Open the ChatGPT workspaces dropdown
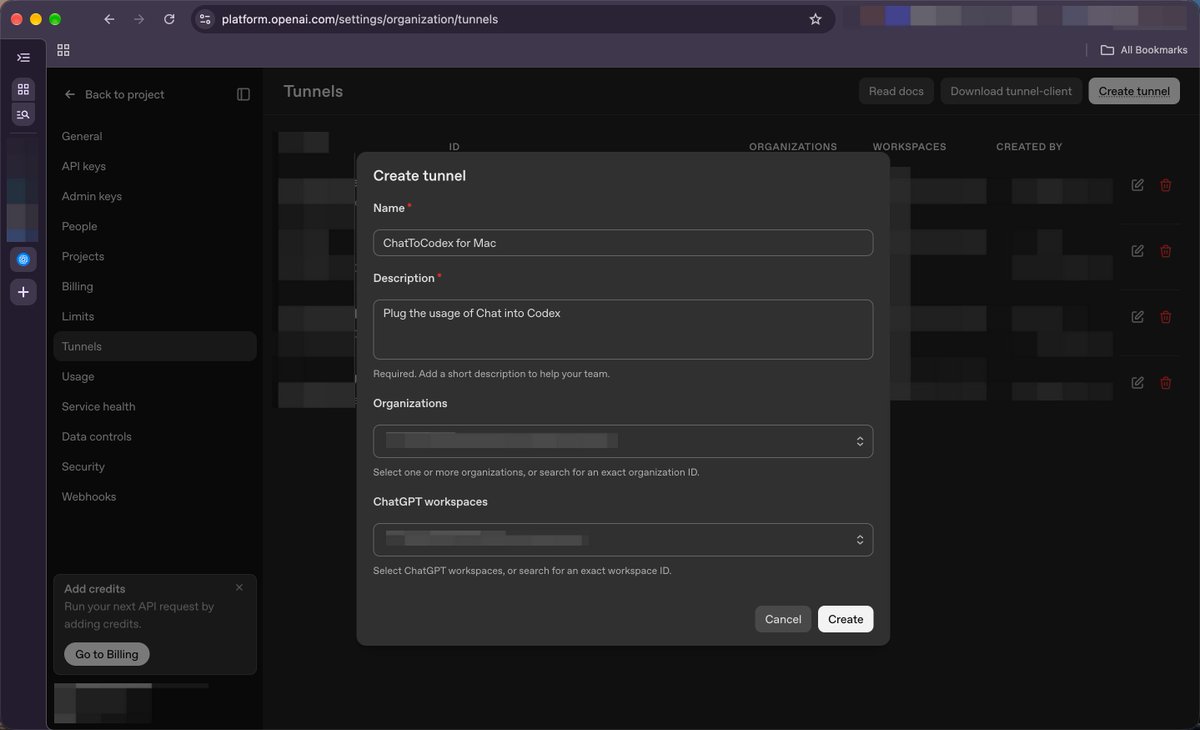This screenshot has width=1200, height=730. (623, 540)
